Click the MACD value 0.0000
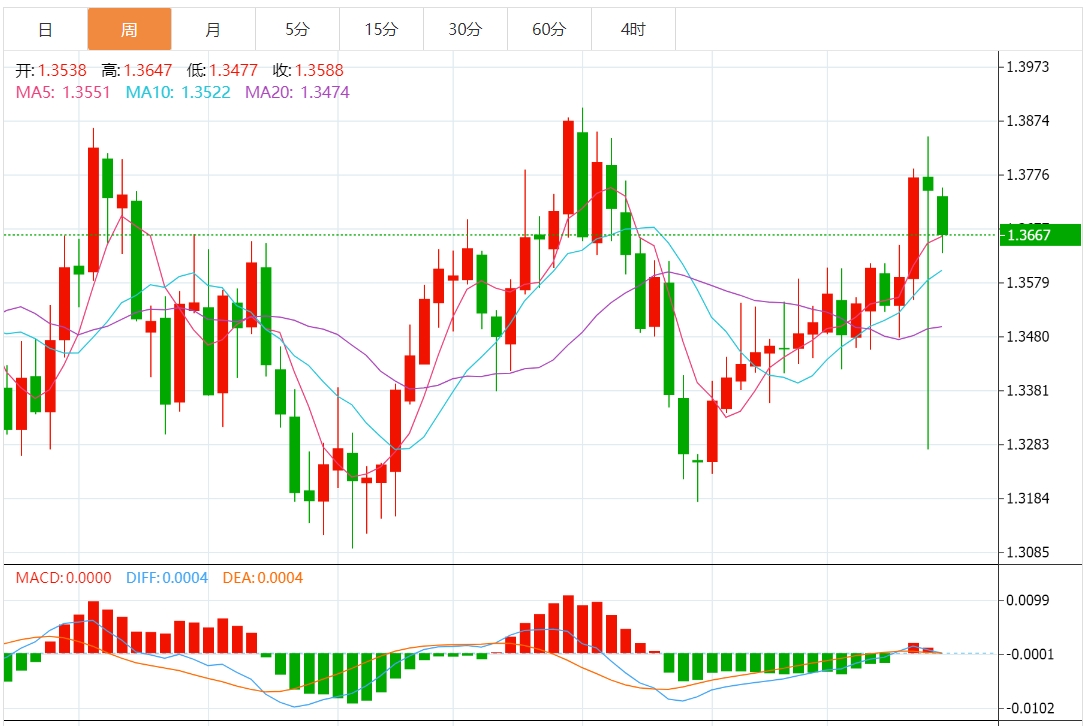Viewport: 1089px width, 726px height. click(89, 578)
